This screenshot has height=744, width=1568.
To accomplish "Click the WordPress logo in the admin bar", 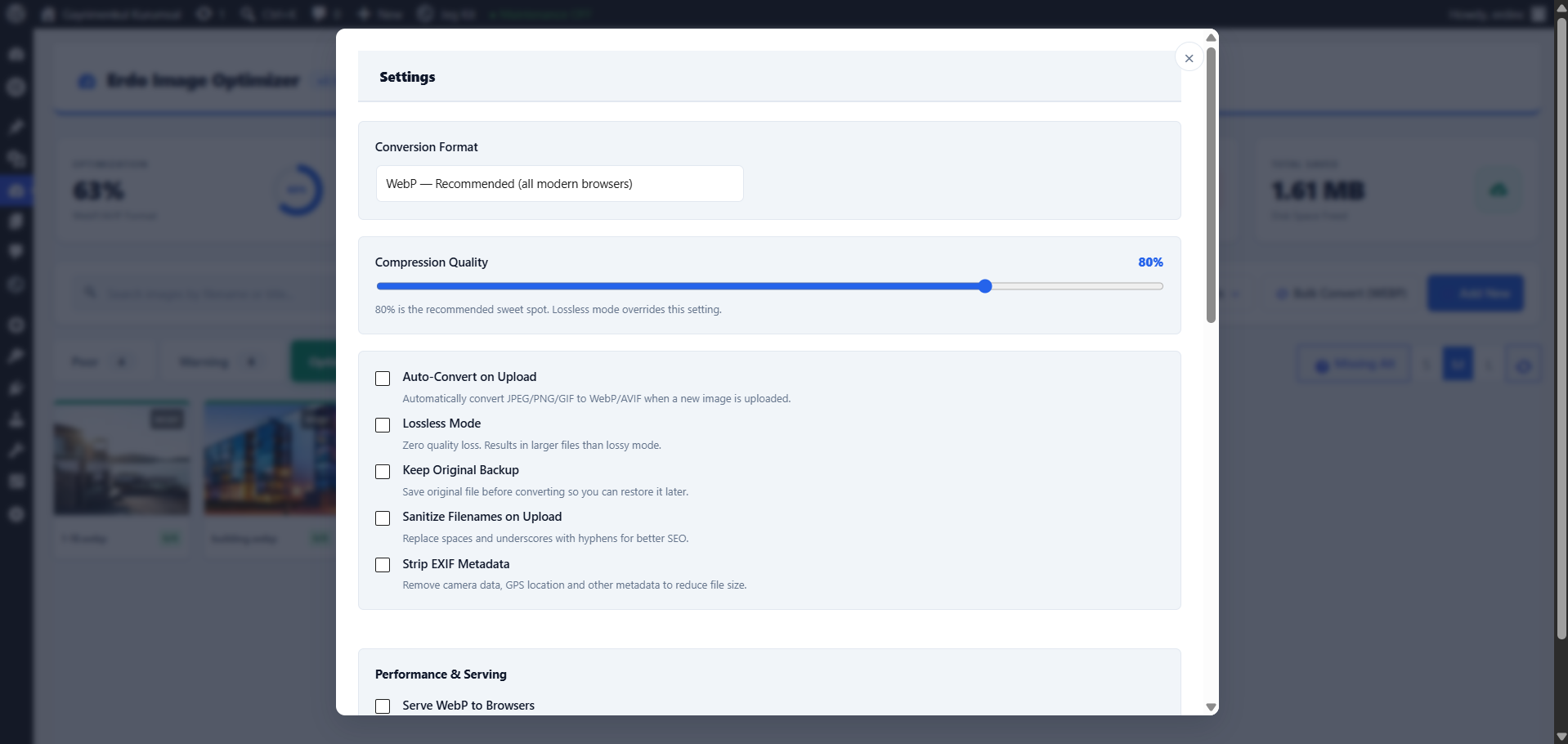I will (x=16, y=13).
